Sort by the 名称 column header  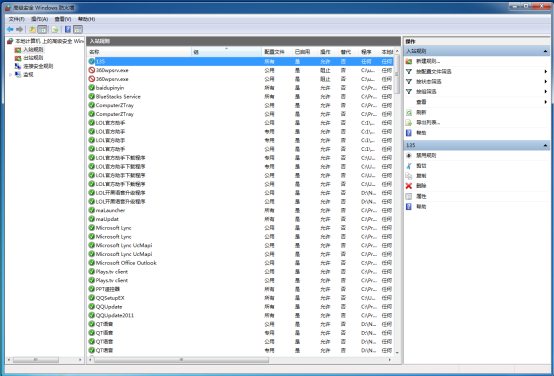139,52
